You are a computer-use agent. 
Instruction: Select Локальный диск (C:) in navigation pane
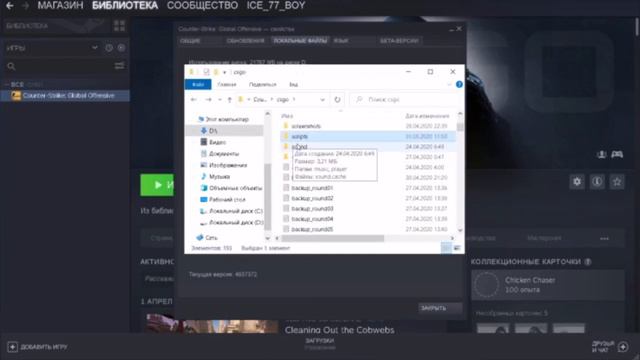coord(236,211)
